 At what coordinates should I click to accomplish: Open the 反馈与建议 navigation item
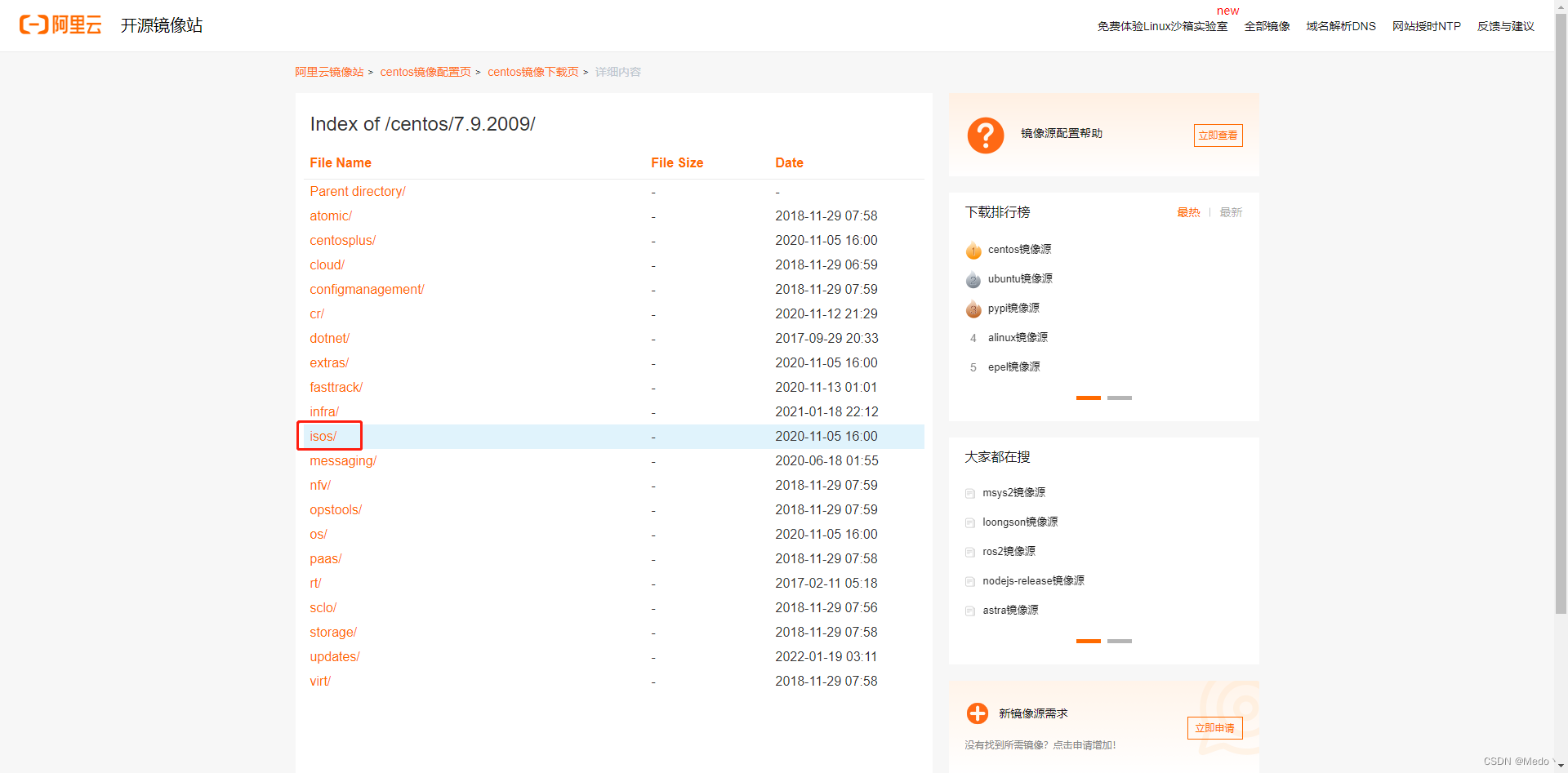1505,26
